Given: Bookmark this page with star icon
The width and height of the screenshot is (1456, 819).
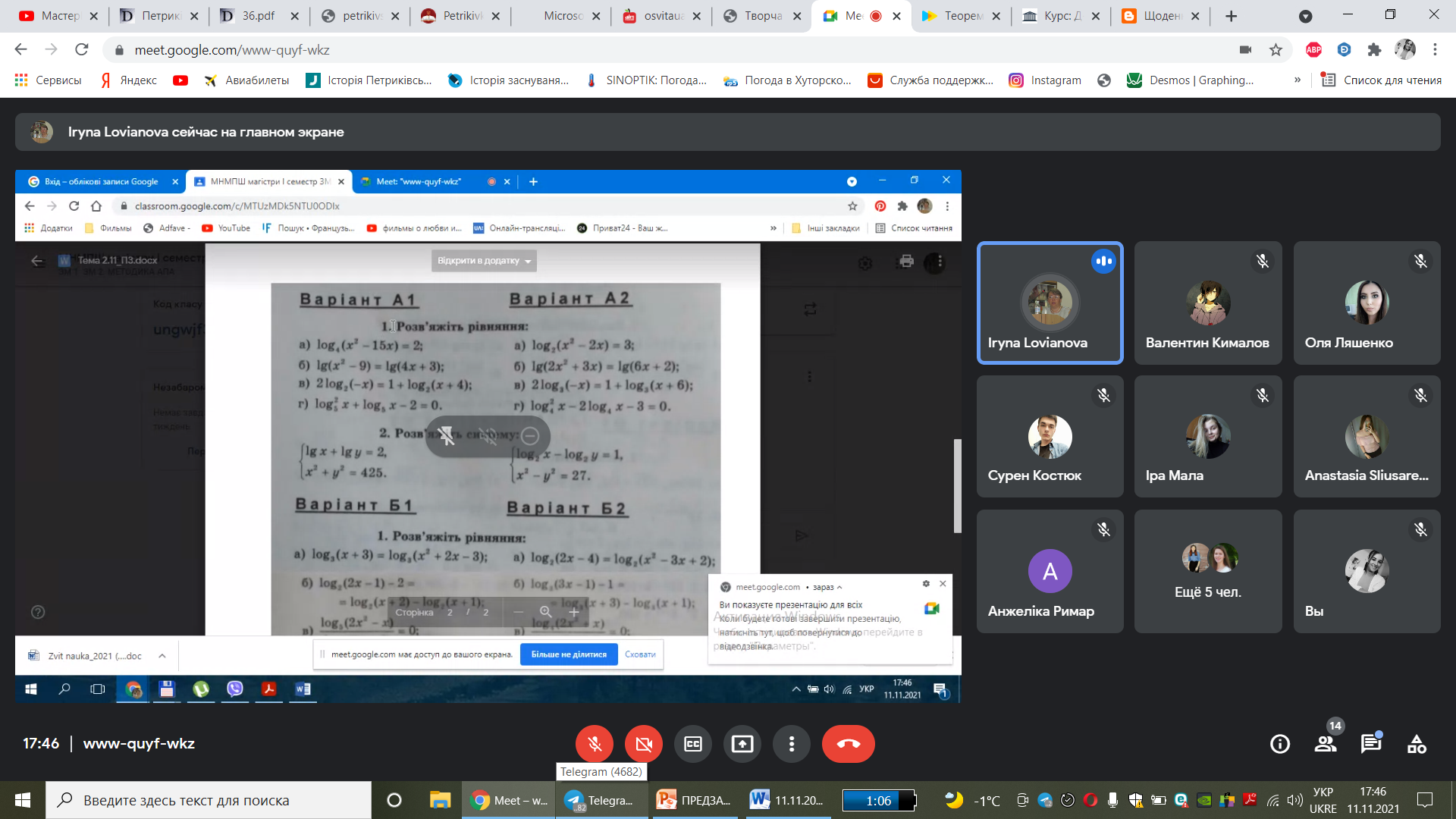Looking at the screenshot, I should pyautogui.click(x=1276, y=50).
